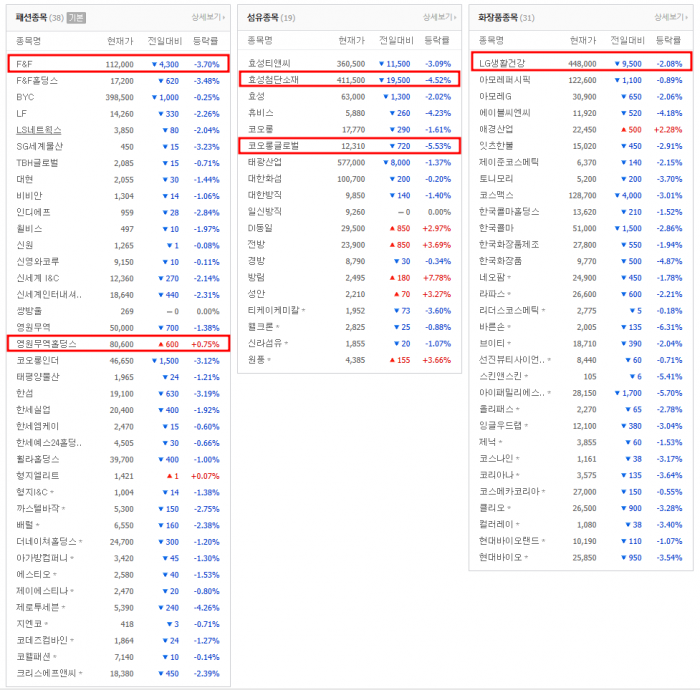Open the 애경산업 stock link

coord(496,129)
